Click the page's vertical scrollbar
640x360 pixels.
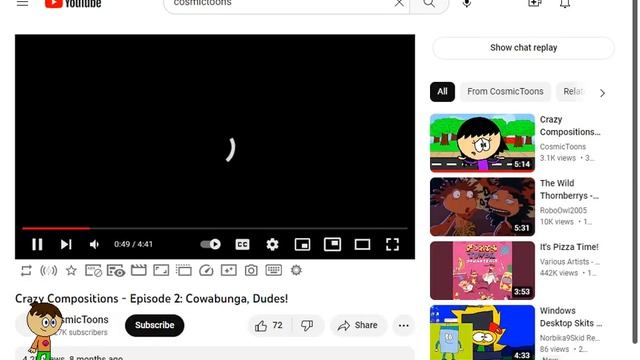pyautogui.click(x=636, y=171)
